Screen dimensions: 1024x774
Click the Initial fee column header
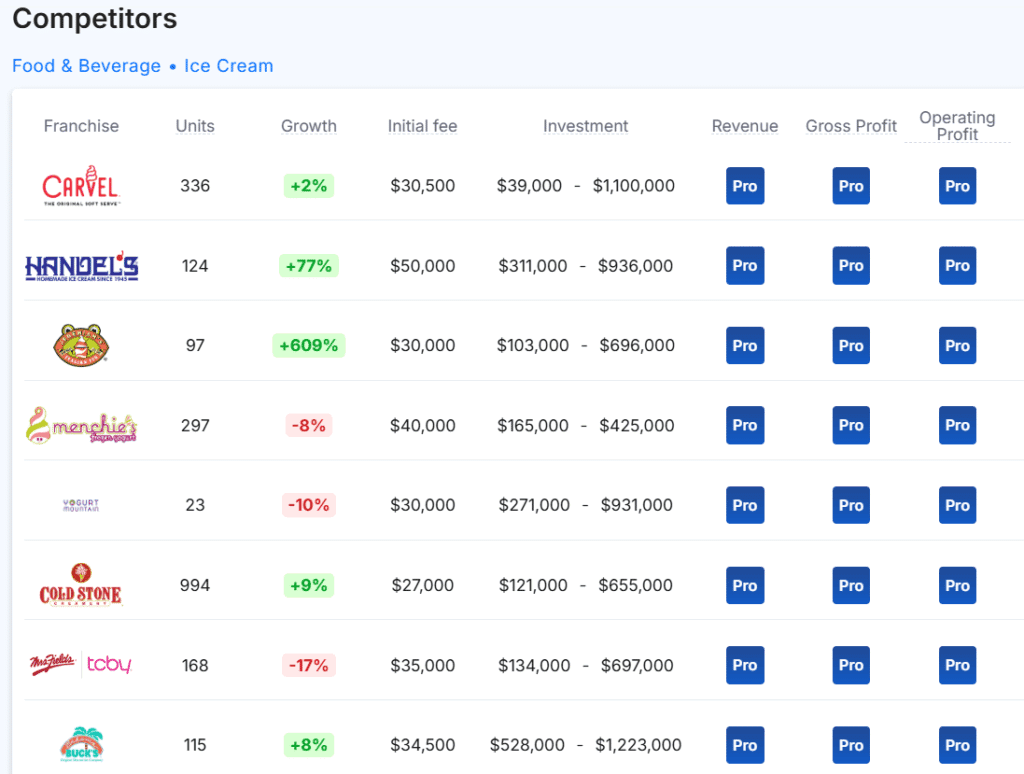coord(423,125)
